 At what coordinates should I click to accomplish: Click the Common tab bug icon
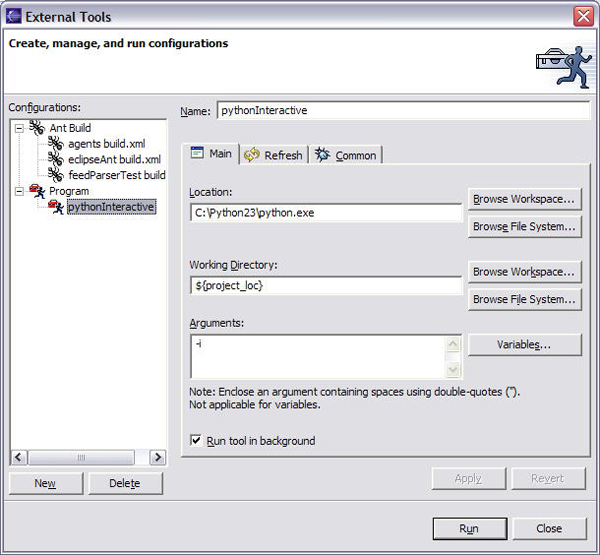pos(323,155)
